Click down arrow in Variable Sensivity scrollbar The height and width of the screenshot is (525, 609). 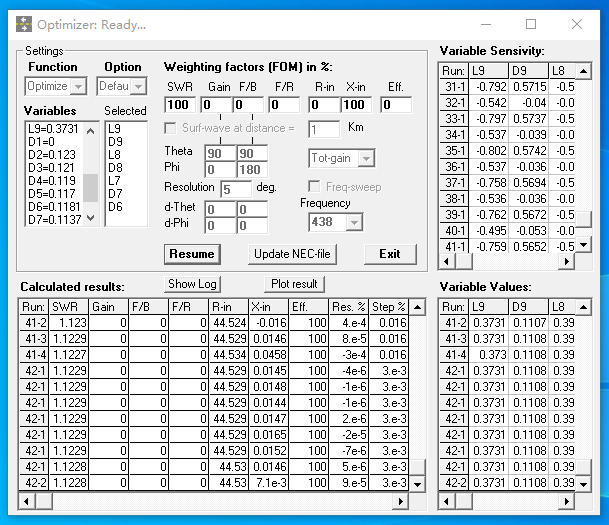(583, 245)
